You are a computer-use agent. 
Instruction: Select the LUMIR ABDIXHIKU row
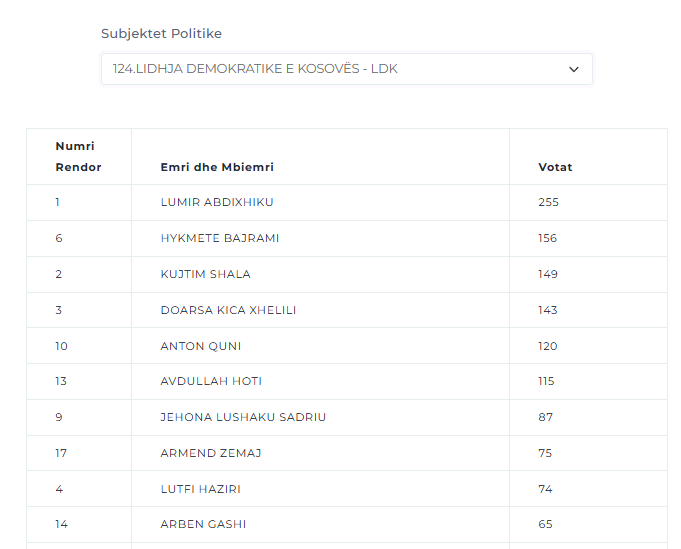347,202
